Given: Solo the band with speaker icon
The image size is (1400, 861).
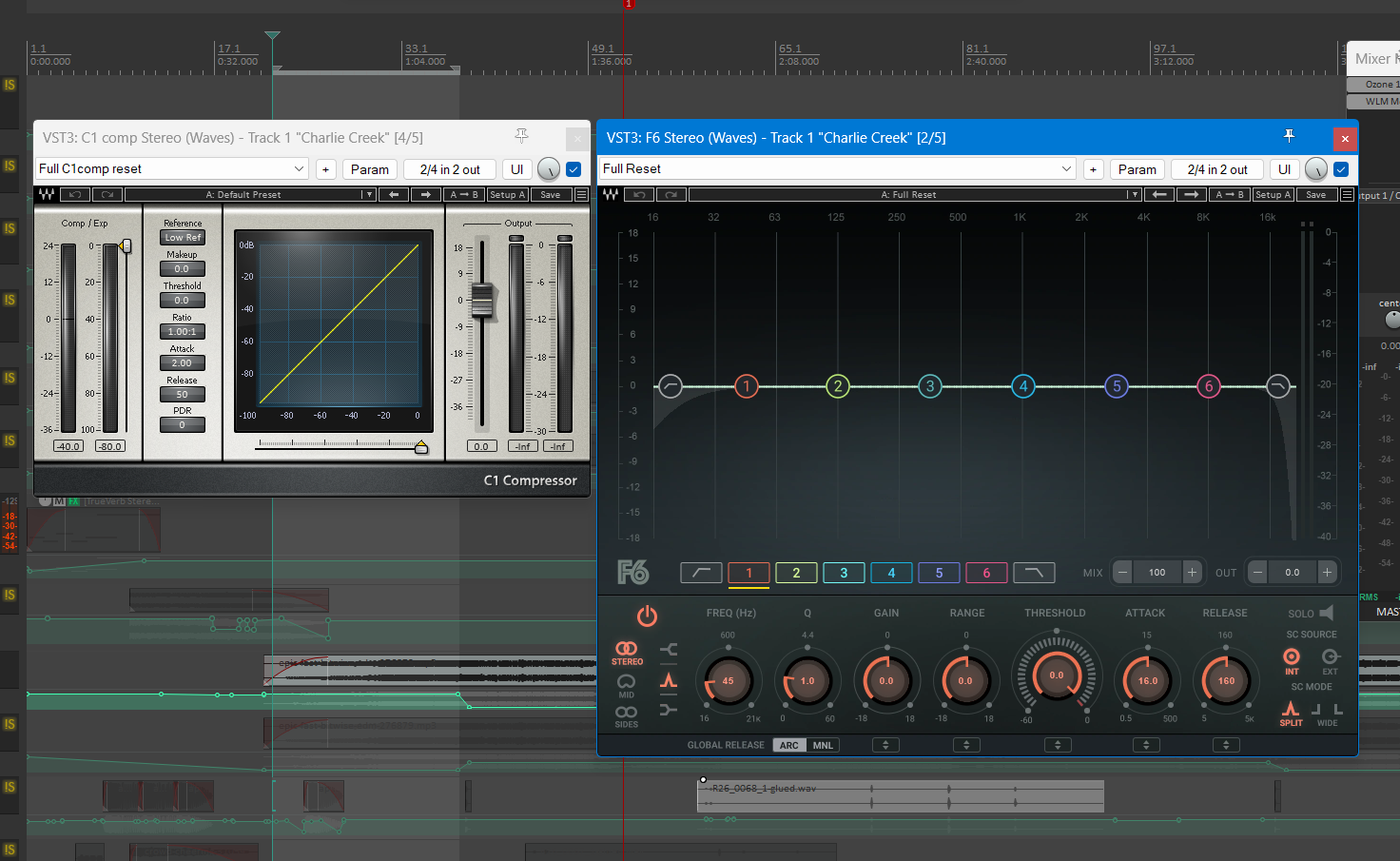Looking at the screenshot, I should coord(1327,613).
